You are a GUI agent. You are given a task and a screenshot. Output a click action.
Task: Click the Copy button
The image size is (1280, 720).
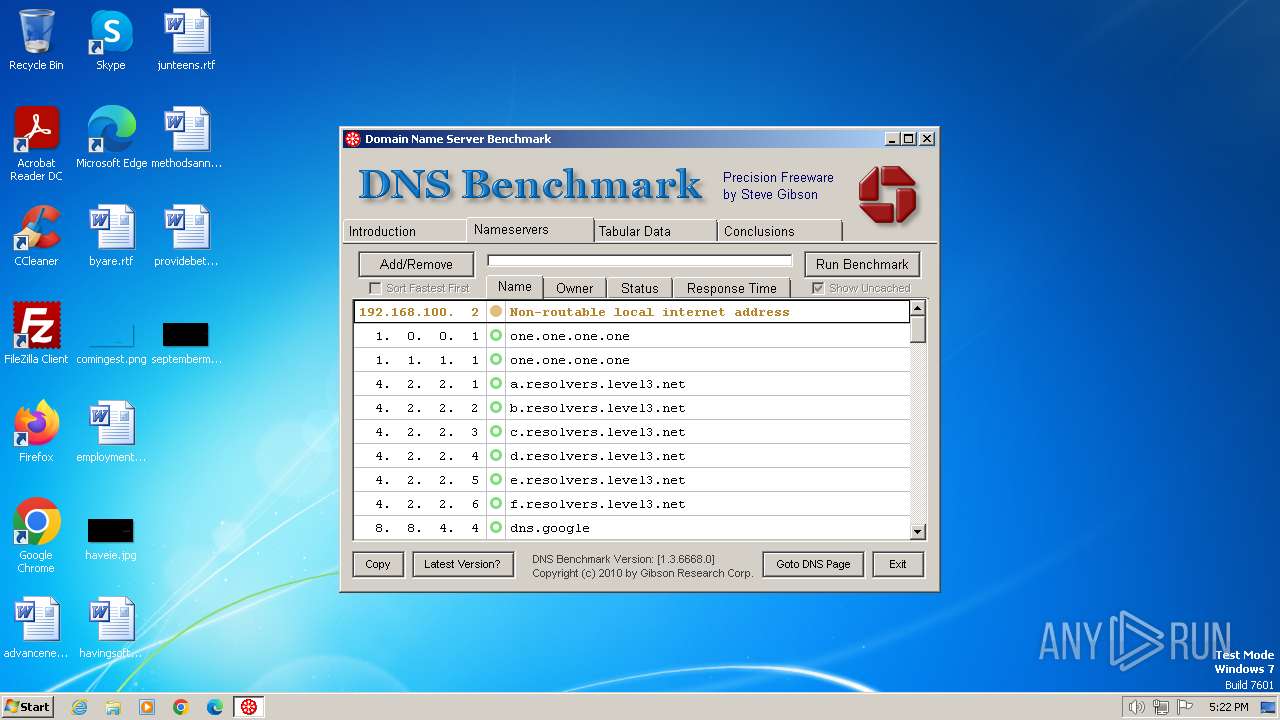378,564
